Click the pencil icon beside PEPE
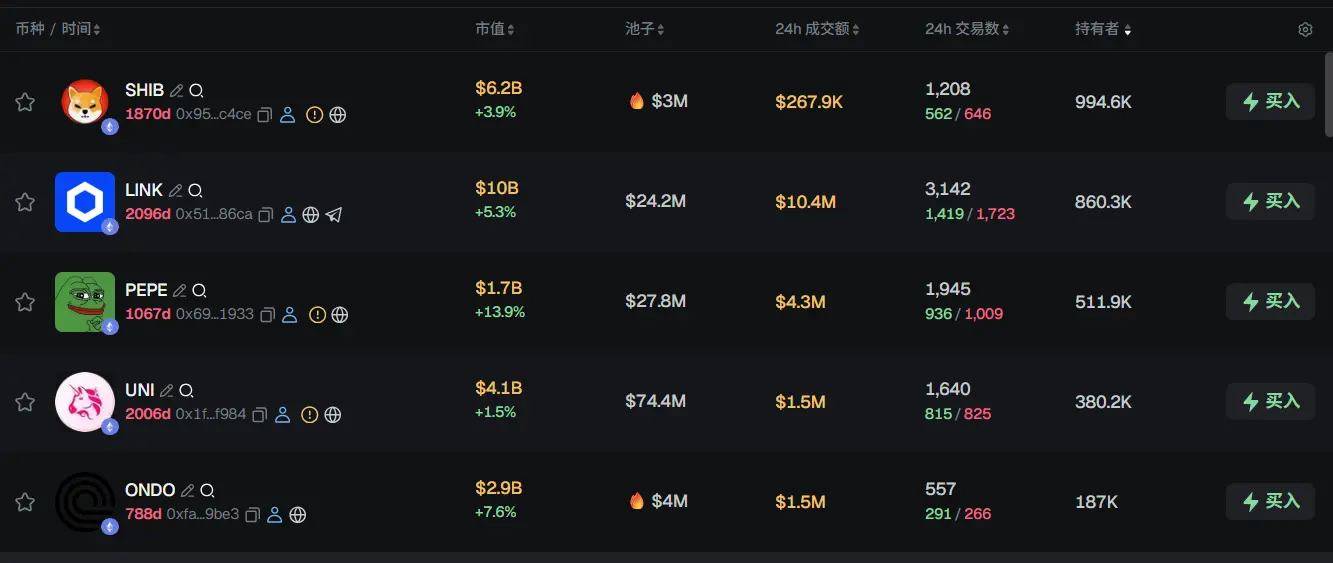1333x563 pixels. pyautogui.click(x=180, y=290)
